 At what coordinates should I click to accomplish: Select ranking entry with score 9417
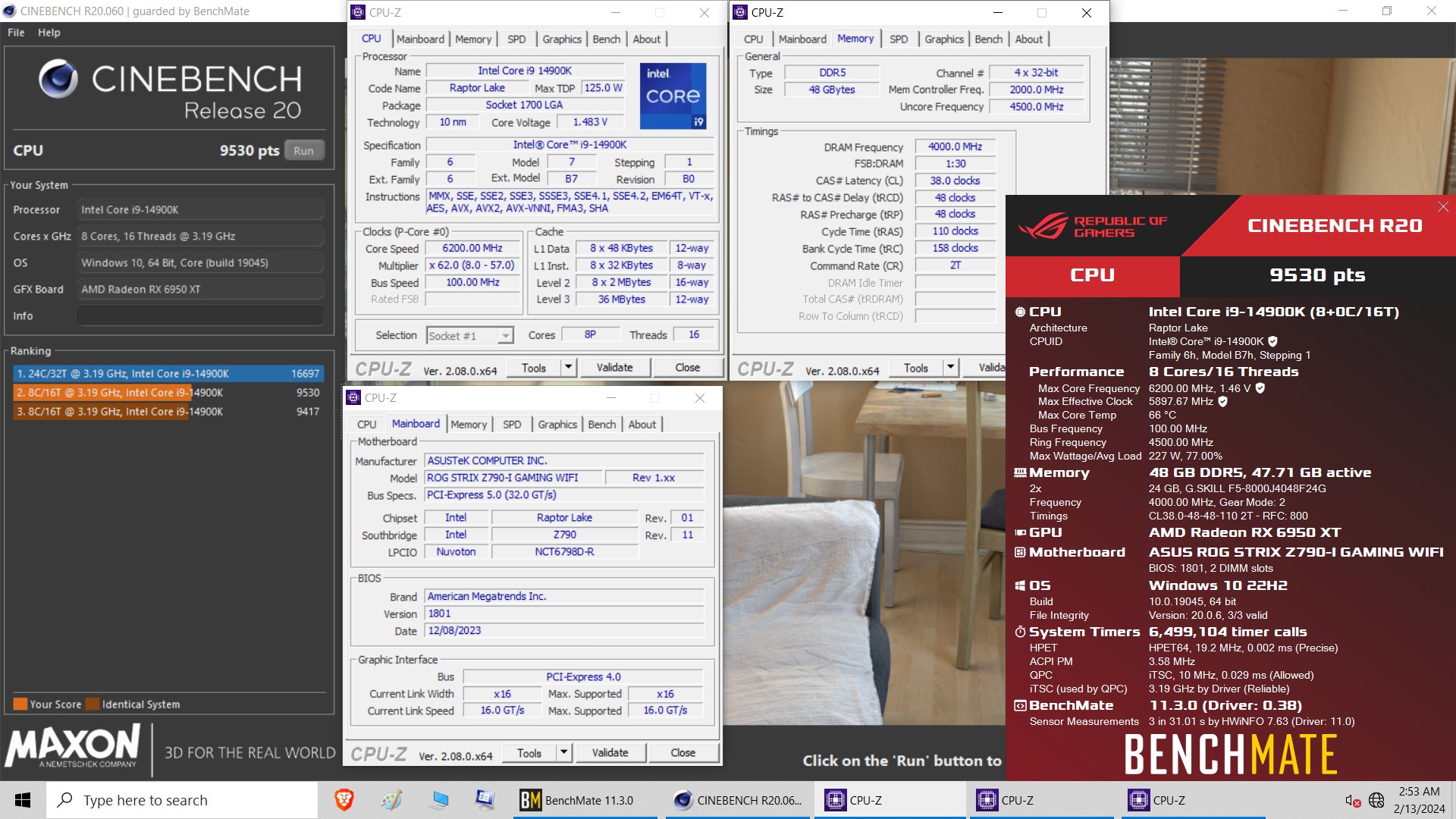coord(168,412)
